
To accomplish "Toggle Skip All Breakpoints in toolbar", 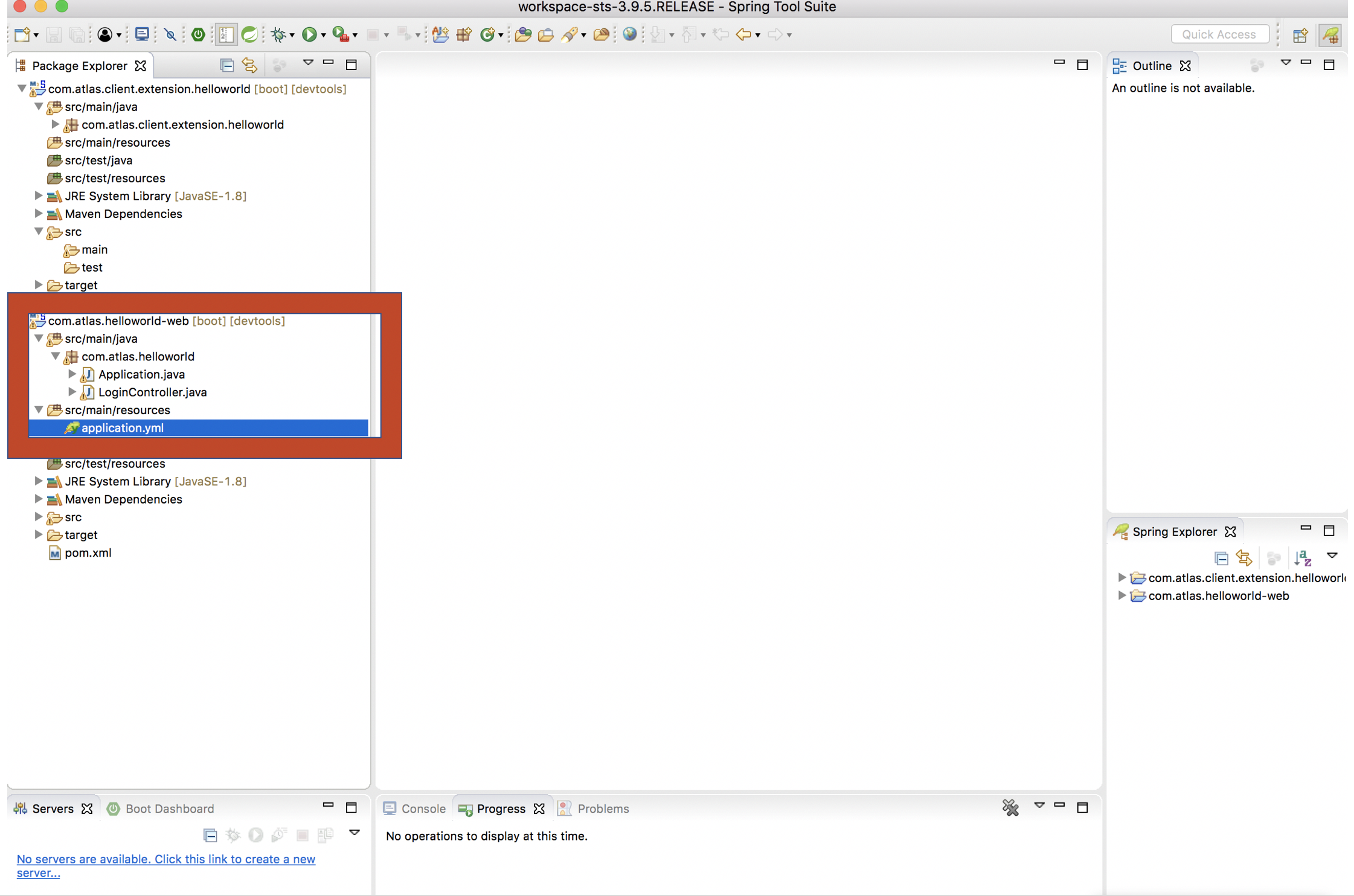I will pos(170,34).
